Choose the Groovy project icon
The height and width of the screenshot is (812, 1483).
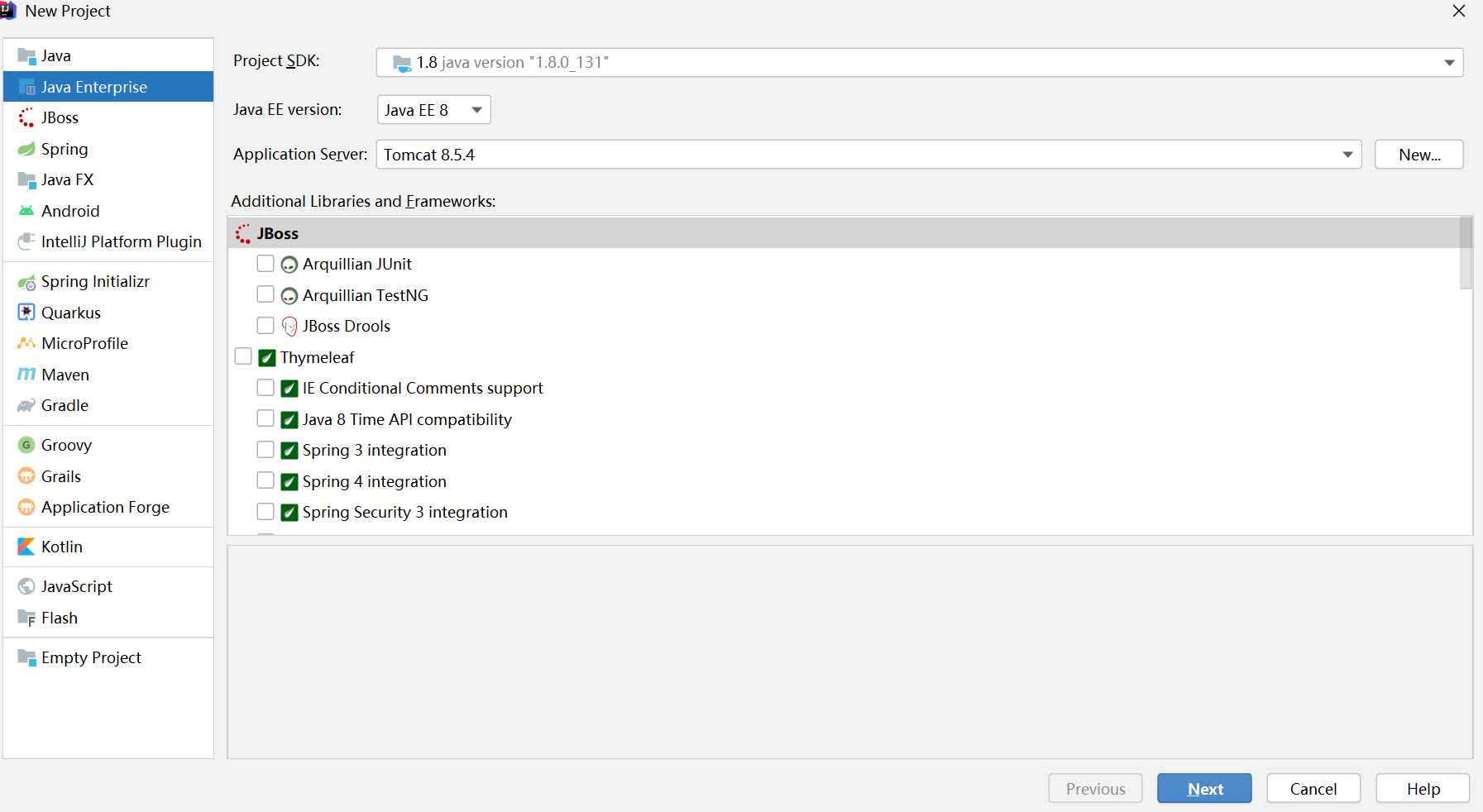pos(26,446)
